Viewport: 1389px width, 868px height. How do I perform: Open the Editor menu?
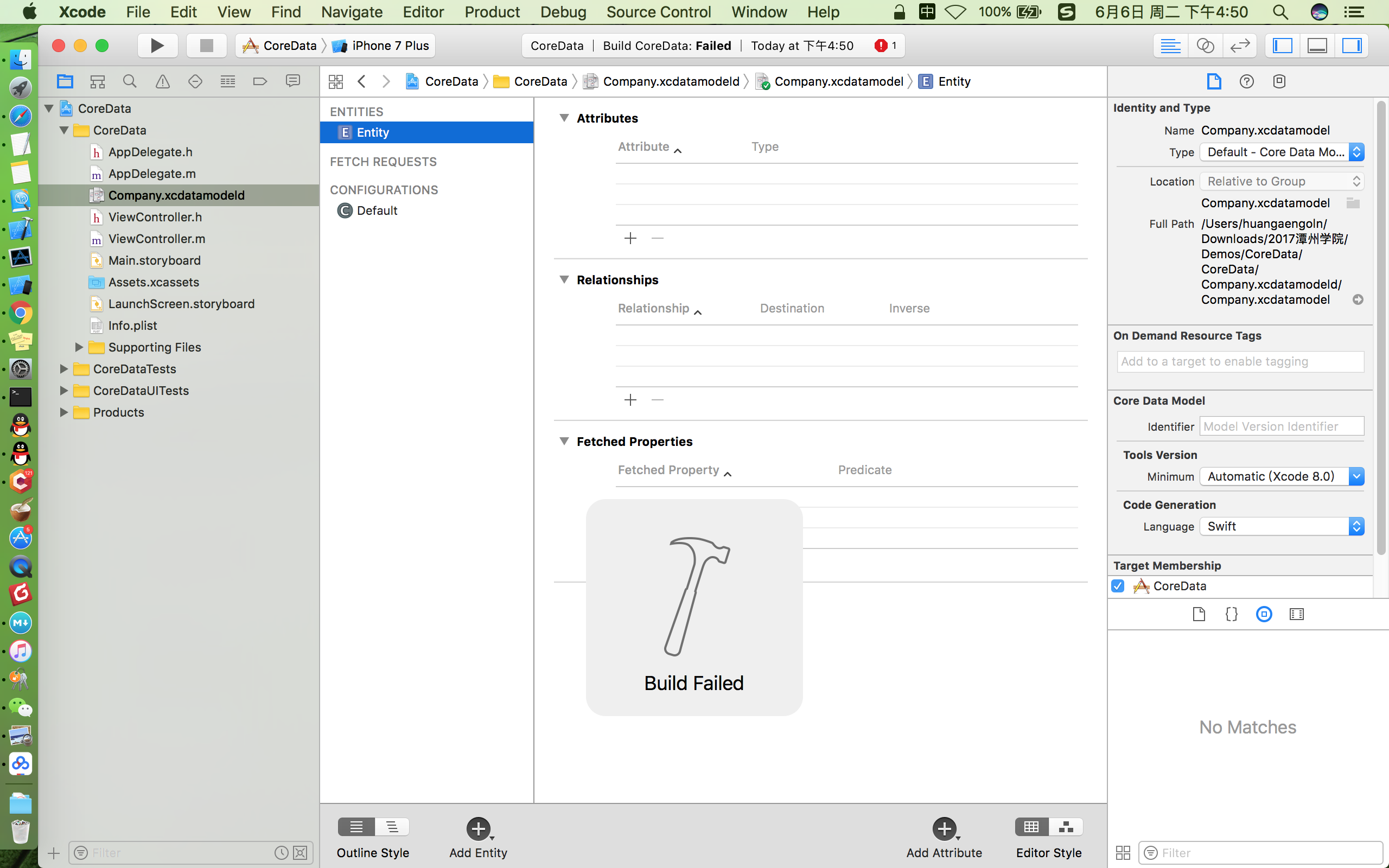point(423,12)
